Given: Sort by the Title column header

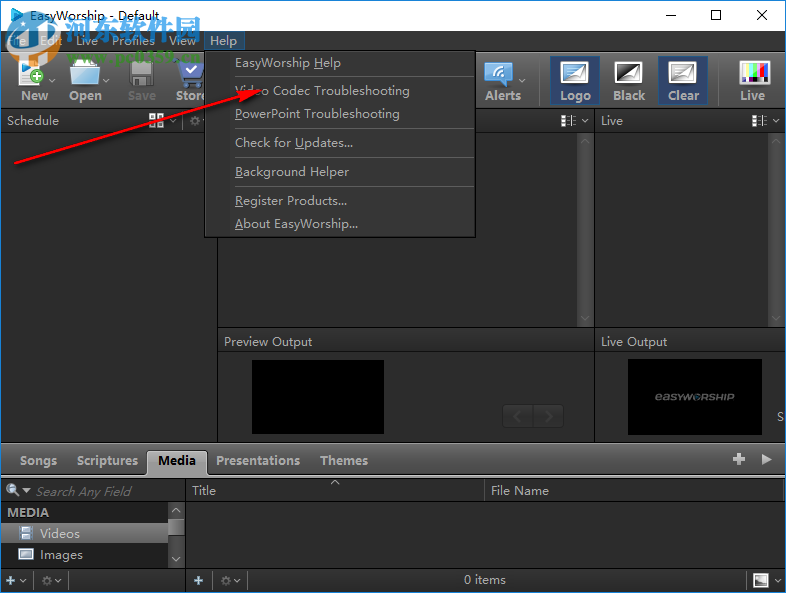Looking at the screenshot, I should pyautogui.click(x=335, y=491).
